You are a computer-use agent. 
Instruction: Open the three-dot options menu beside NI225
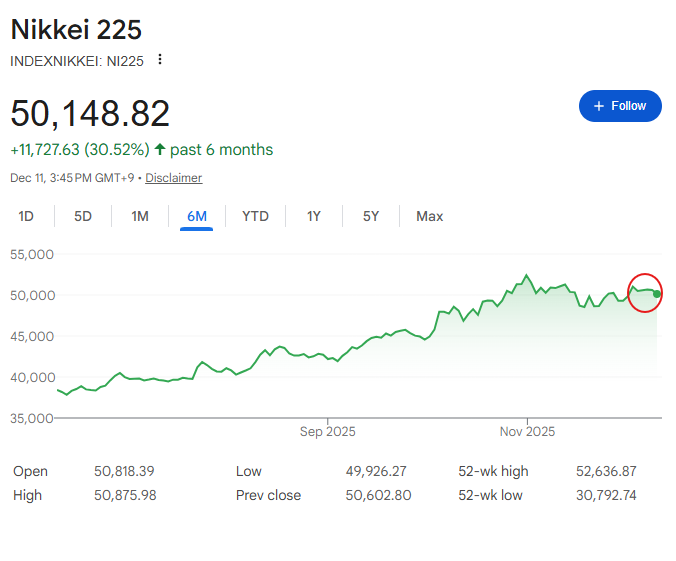(x=159, y=60)
